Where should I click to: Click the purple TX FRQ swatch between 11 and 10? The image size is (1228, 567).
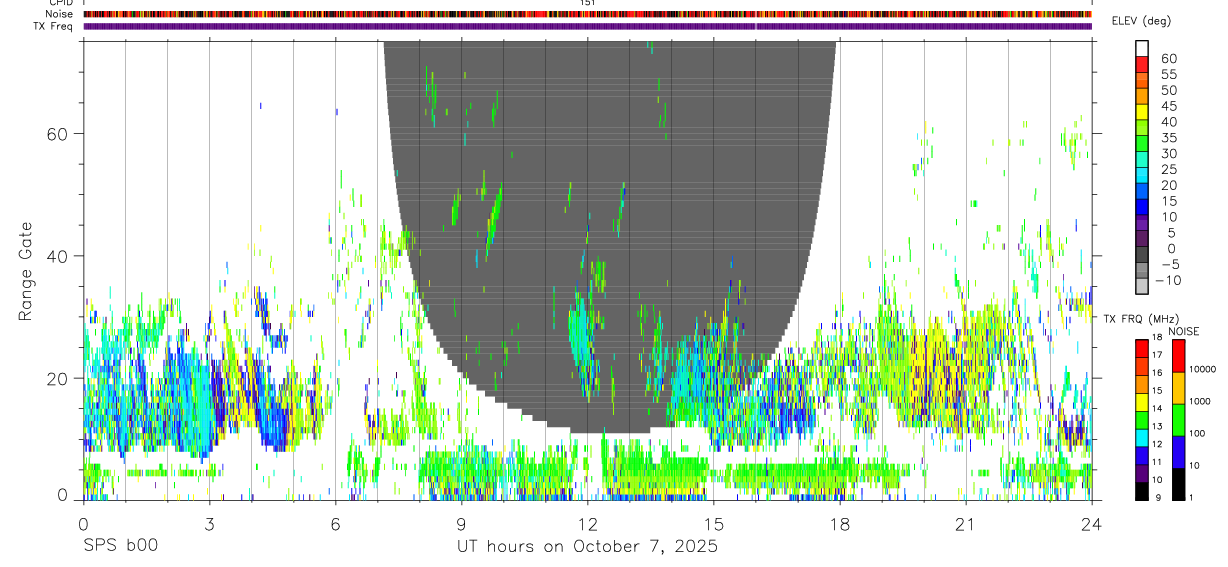point(1142,473)
